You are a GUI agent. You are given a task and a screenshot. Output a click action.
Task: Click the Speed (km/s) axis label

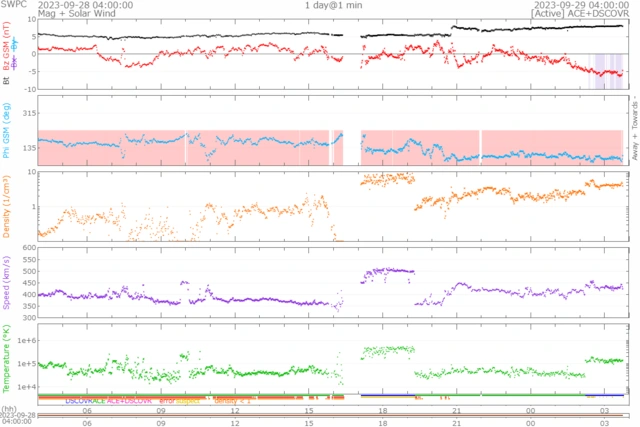pos(6,283)
